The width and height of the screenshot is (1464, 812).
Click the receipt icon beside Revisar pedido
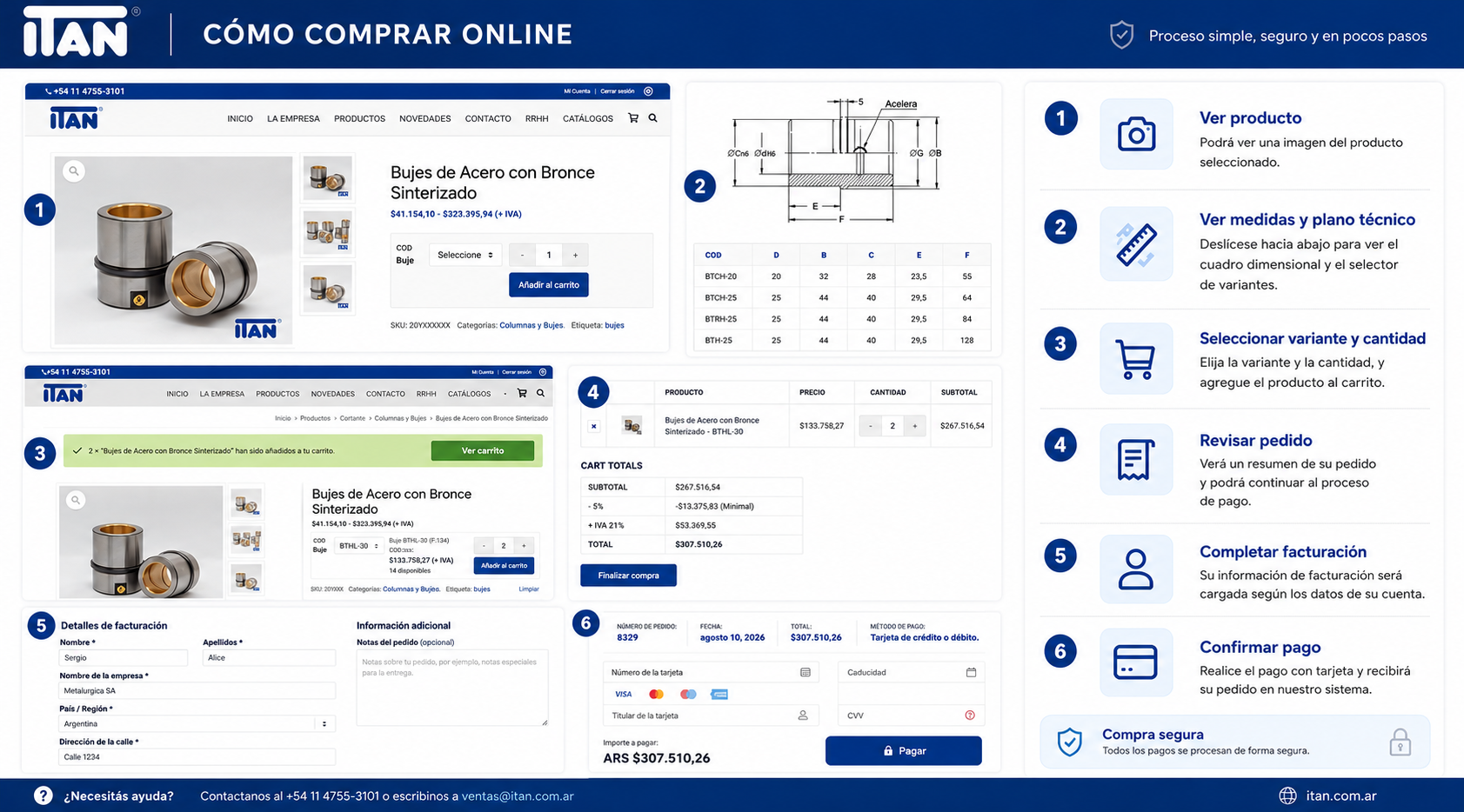tap(1136, 460)
